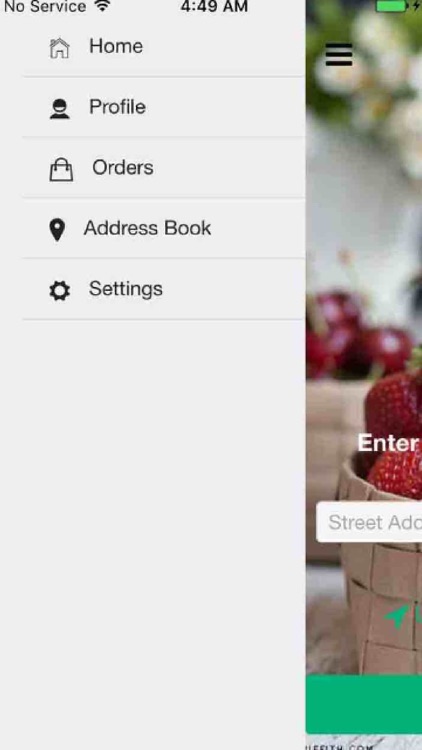Select Orders from the side menu
This screenshot has width=422, height=750.
(164, 167)
